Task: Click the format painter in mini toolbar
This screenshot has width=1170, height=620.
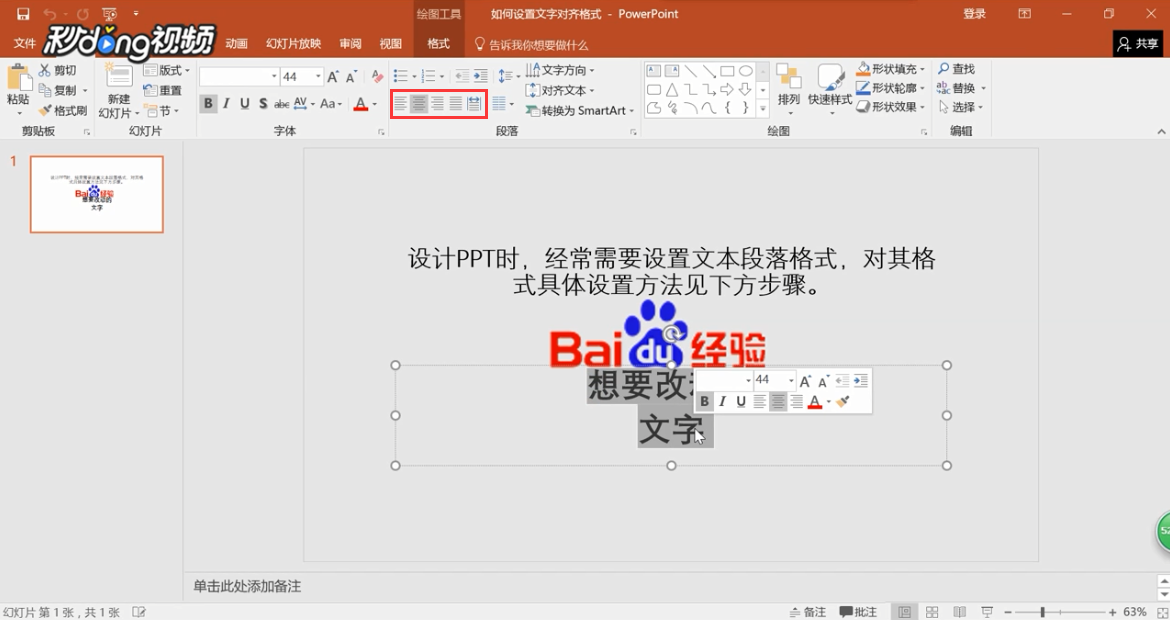Action: coord(843,401)
